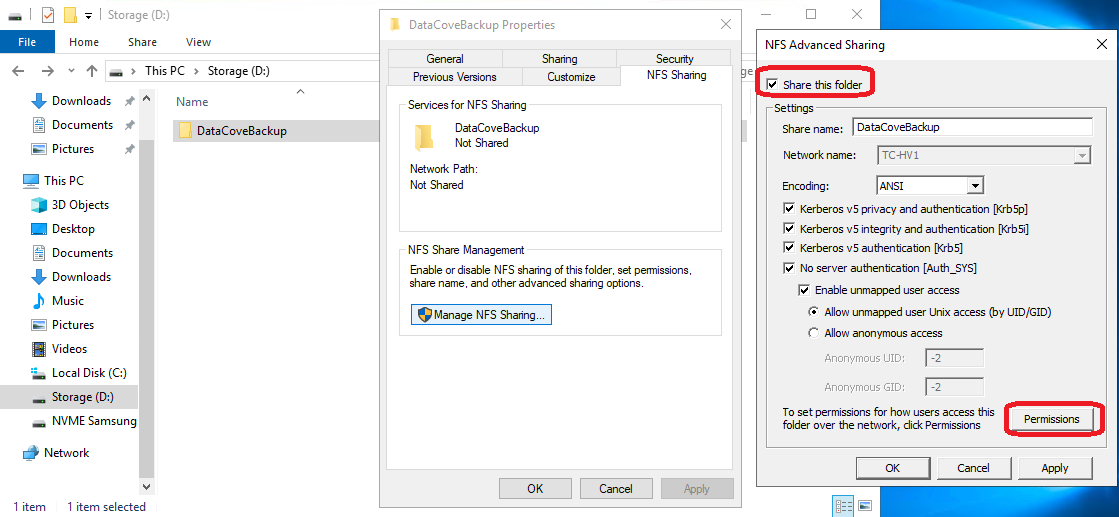Open the View ribbon tab

pos(198,42)
